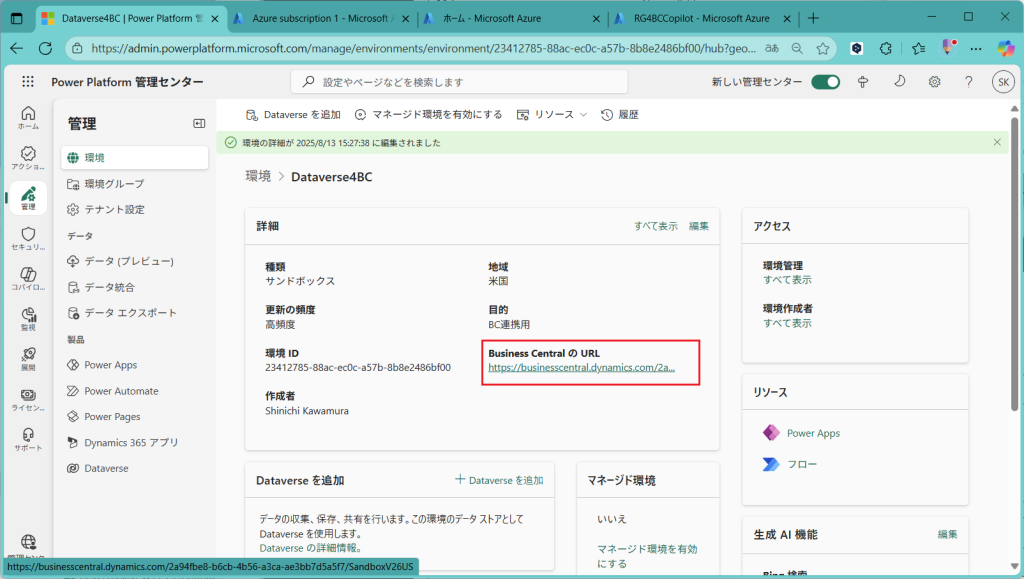Open a new browser tab
This screenshot has height=579, width=1024.
813,18
